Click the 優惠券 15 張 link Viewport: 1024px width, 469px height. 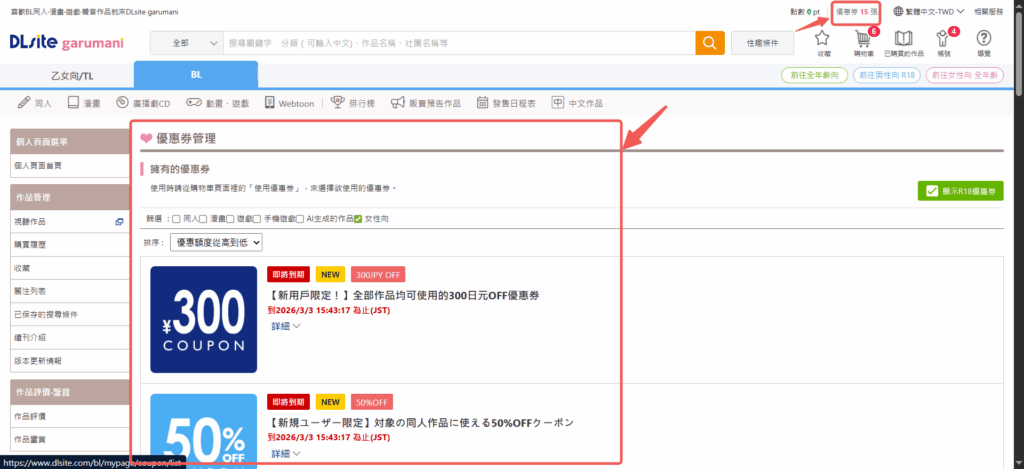pyautogui.click(x=856, y=12)
